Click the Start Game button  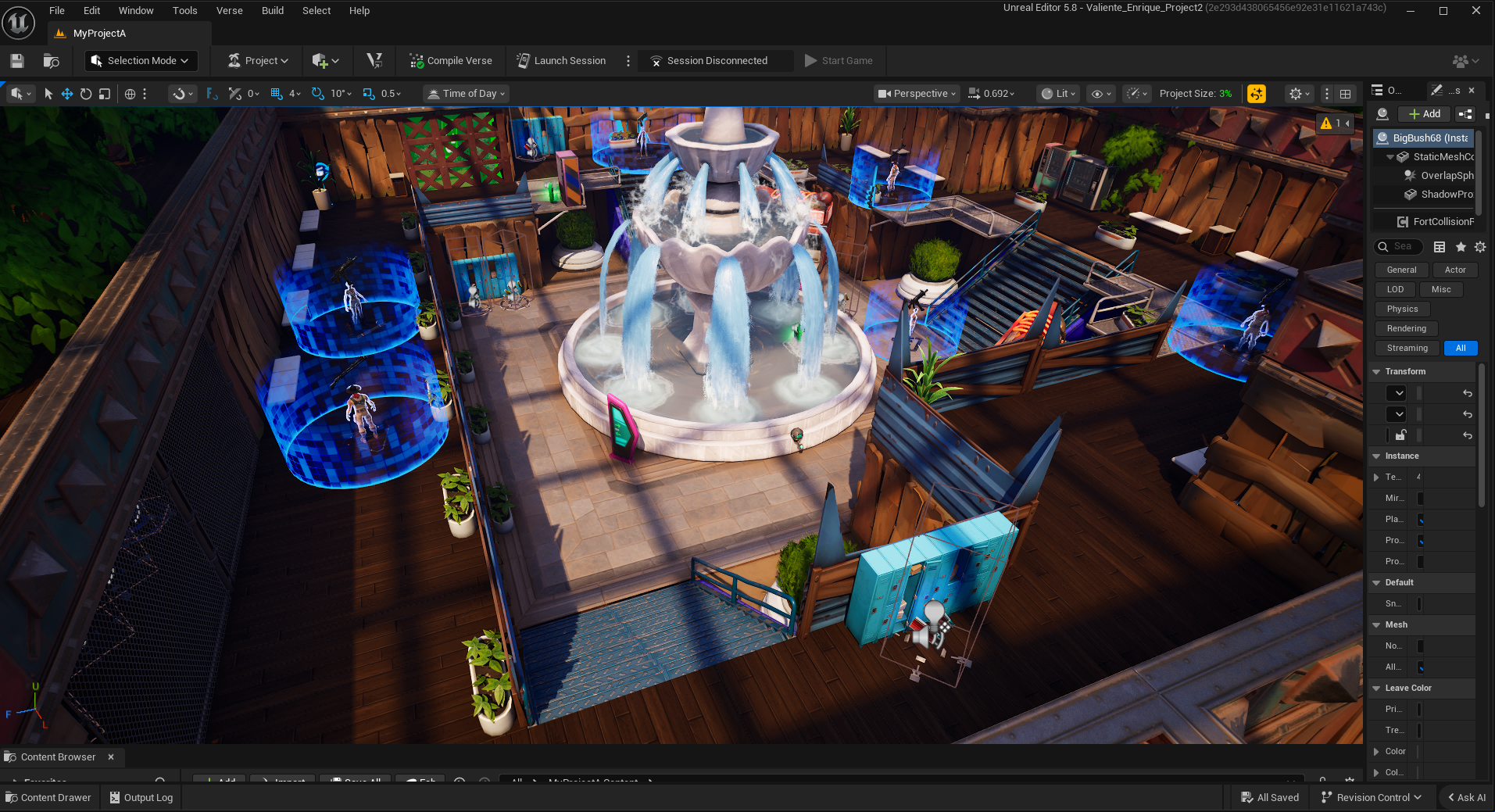pos(839,61)
